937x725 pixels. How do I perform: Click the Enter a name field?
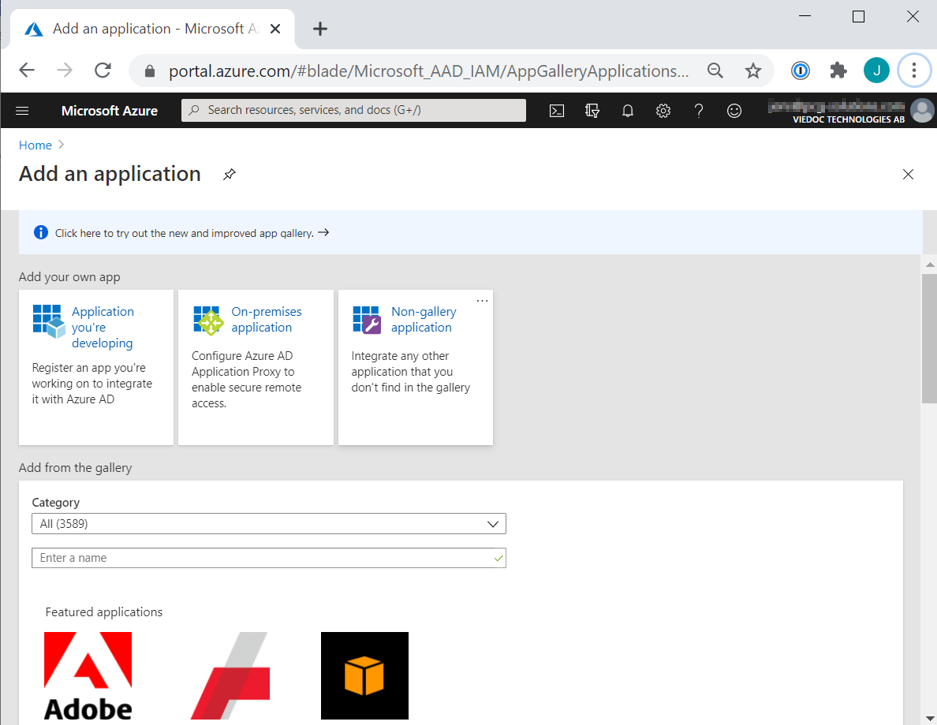(268, 558)
